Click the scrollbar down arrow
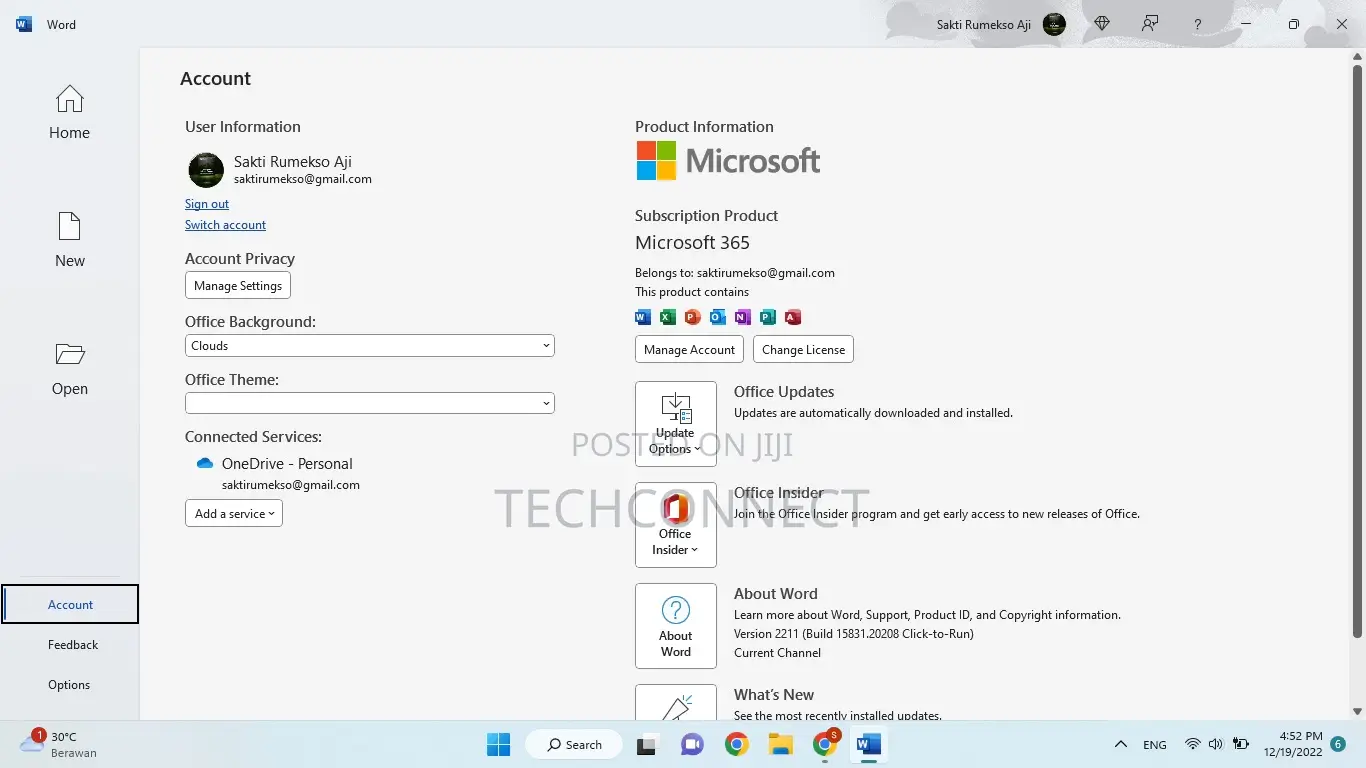The height and width of the screenshot is (768, 1366). pyautogui.click(x=1357, y=710)
